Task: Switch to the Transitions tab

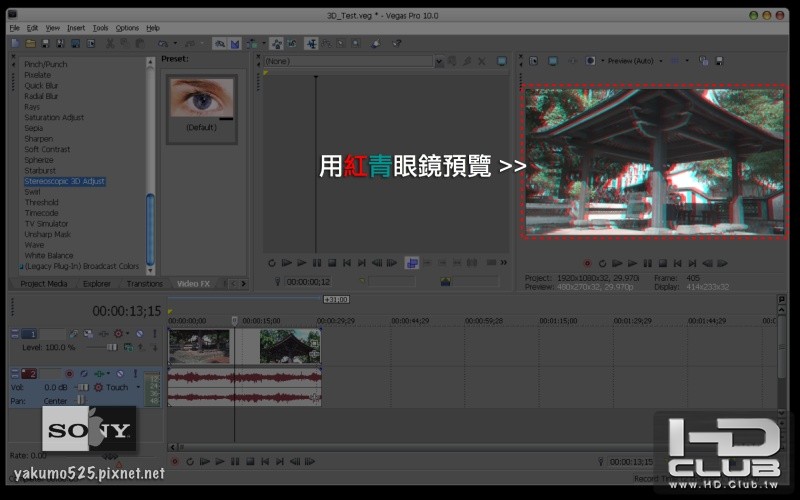Action: [x=145, y=284]
